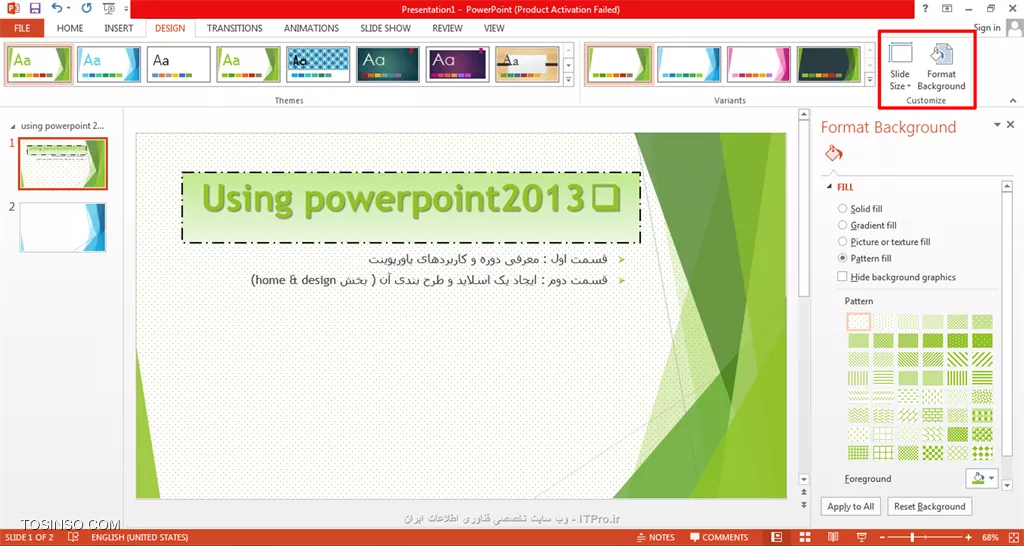Screen dimensions: 1024x546
Task: Select Solid fill radio button
Action: 842,208
